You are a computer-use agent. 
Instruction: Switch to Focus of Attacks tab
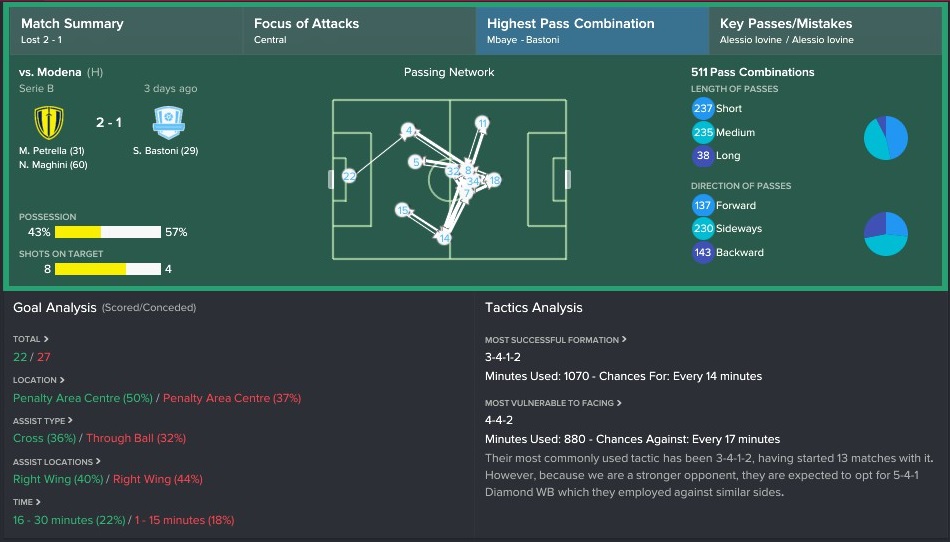(359, 31)
